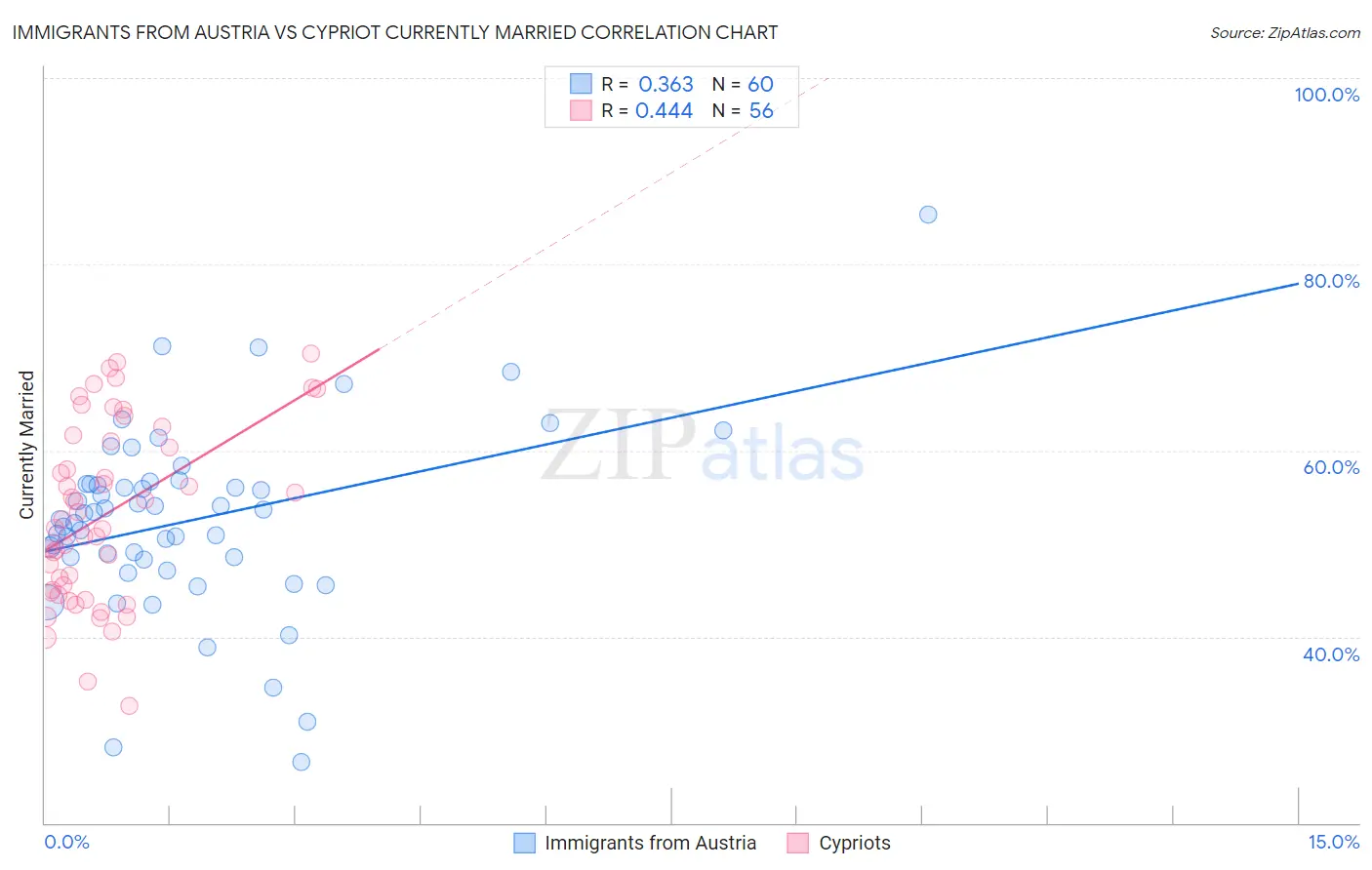The image size is (1372, 870).
Task: Click the ZIPatlas watermark in chart center
Action: click(x=703, y=448)
